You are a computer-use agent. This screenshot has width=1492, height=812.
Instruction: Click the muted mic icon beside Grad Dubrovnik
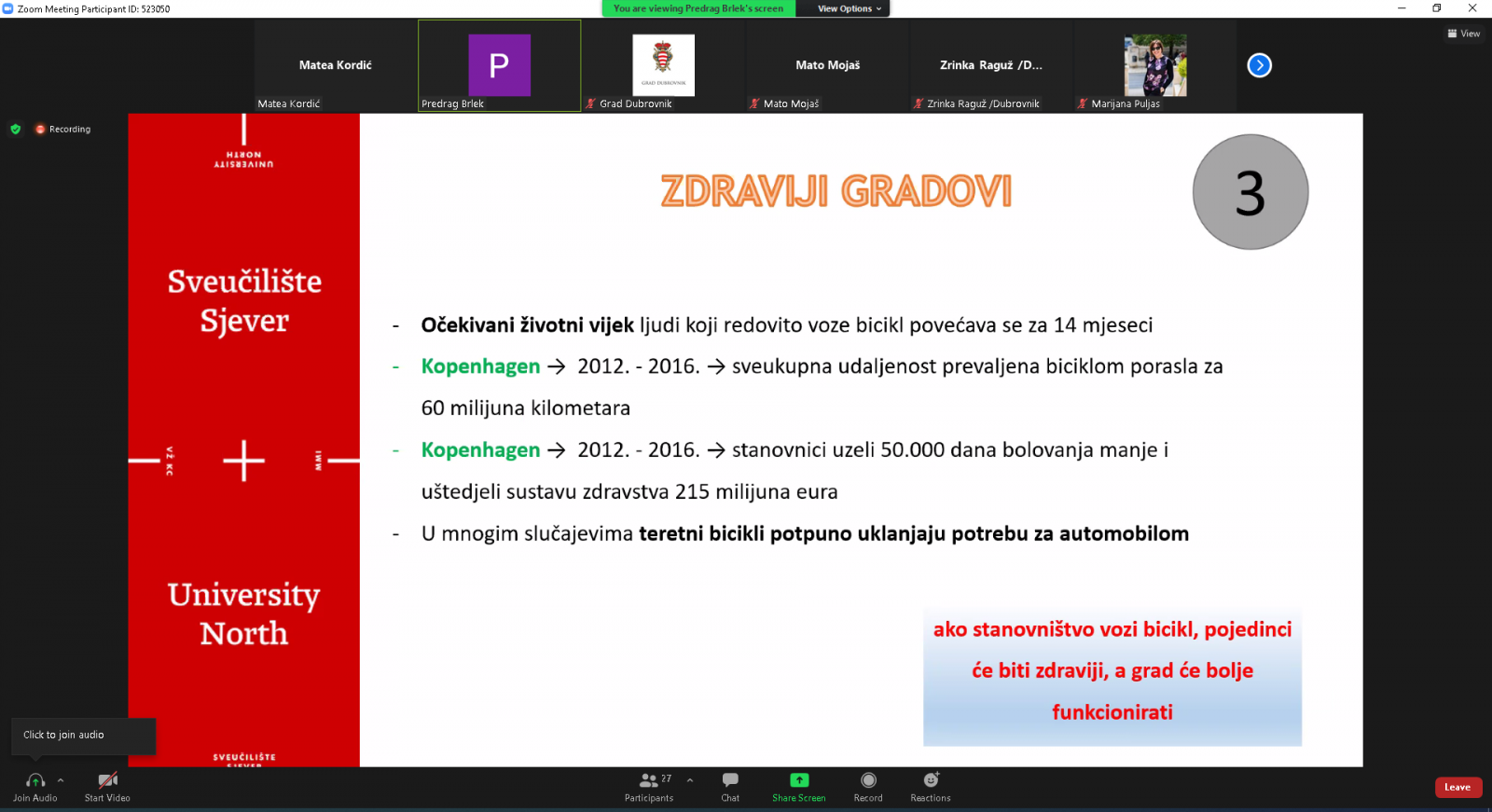click(x=590, y=103)
